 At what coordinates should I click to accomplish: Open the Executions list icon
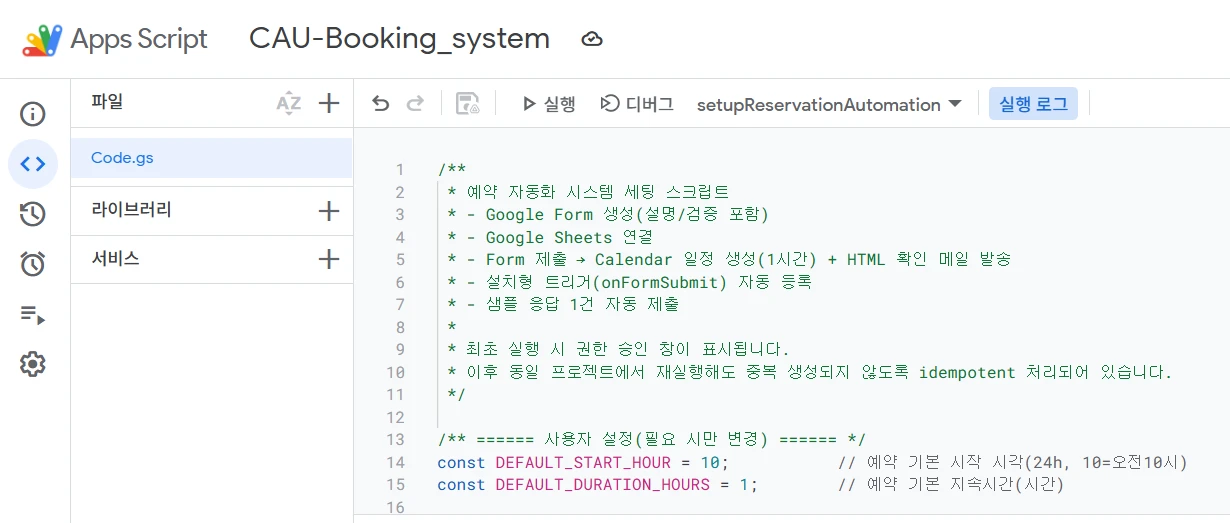33,315
